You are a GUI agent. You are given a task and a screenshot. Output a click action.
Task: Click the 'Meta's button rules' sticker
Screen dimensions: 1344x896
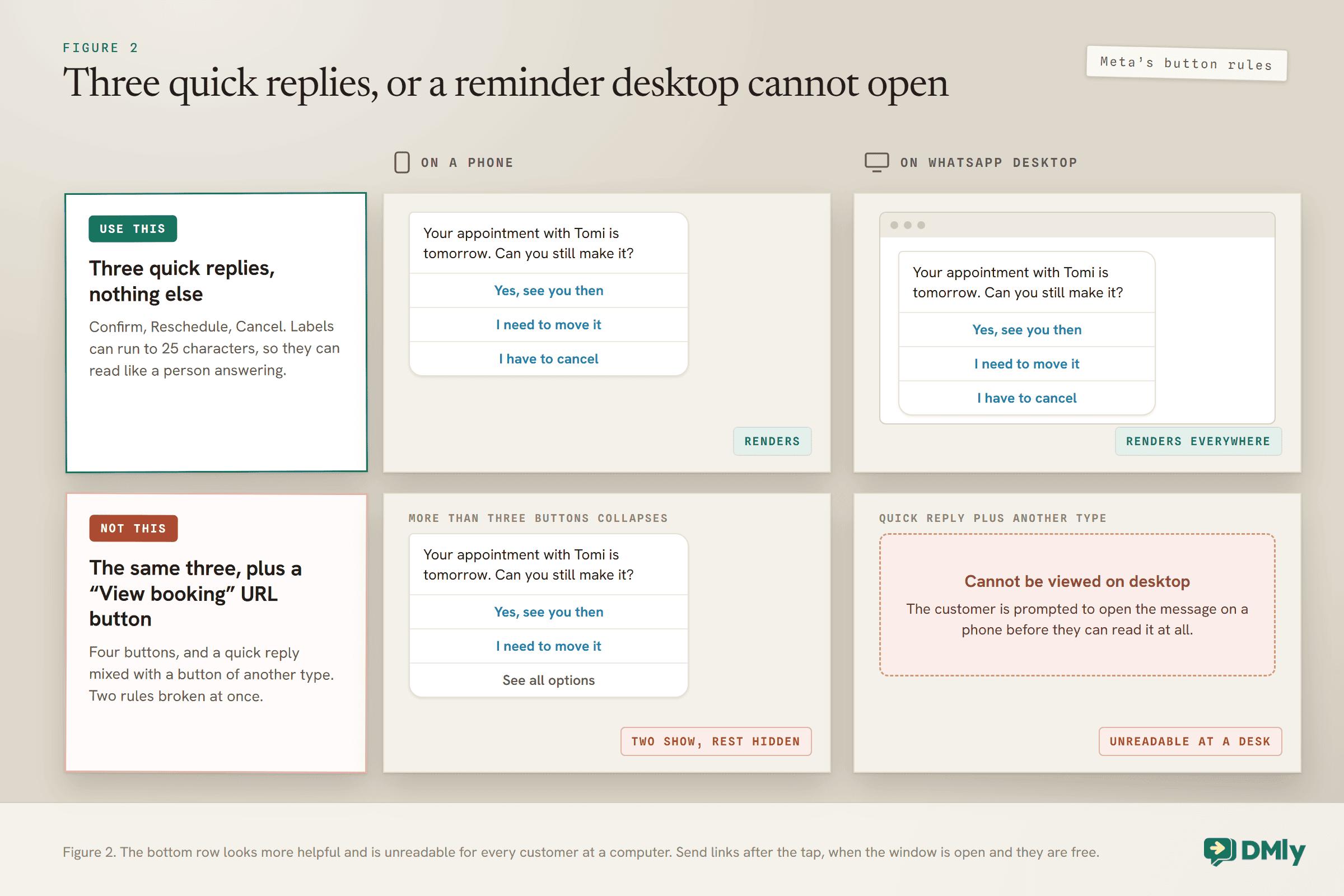click(x=1186, y=63)
